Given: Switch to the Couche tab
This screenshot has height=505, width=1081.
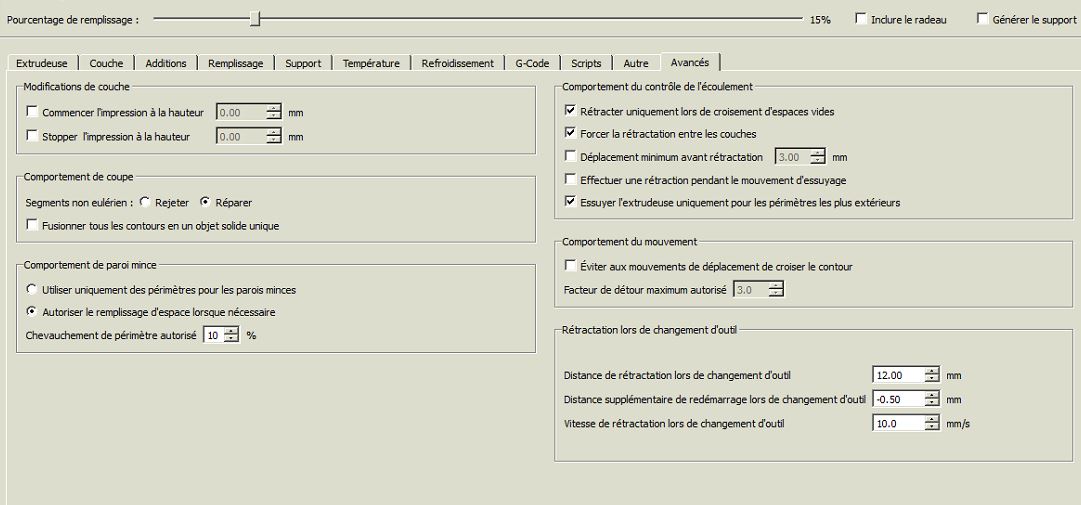Looking at the screenshot, I should [106, 63].
